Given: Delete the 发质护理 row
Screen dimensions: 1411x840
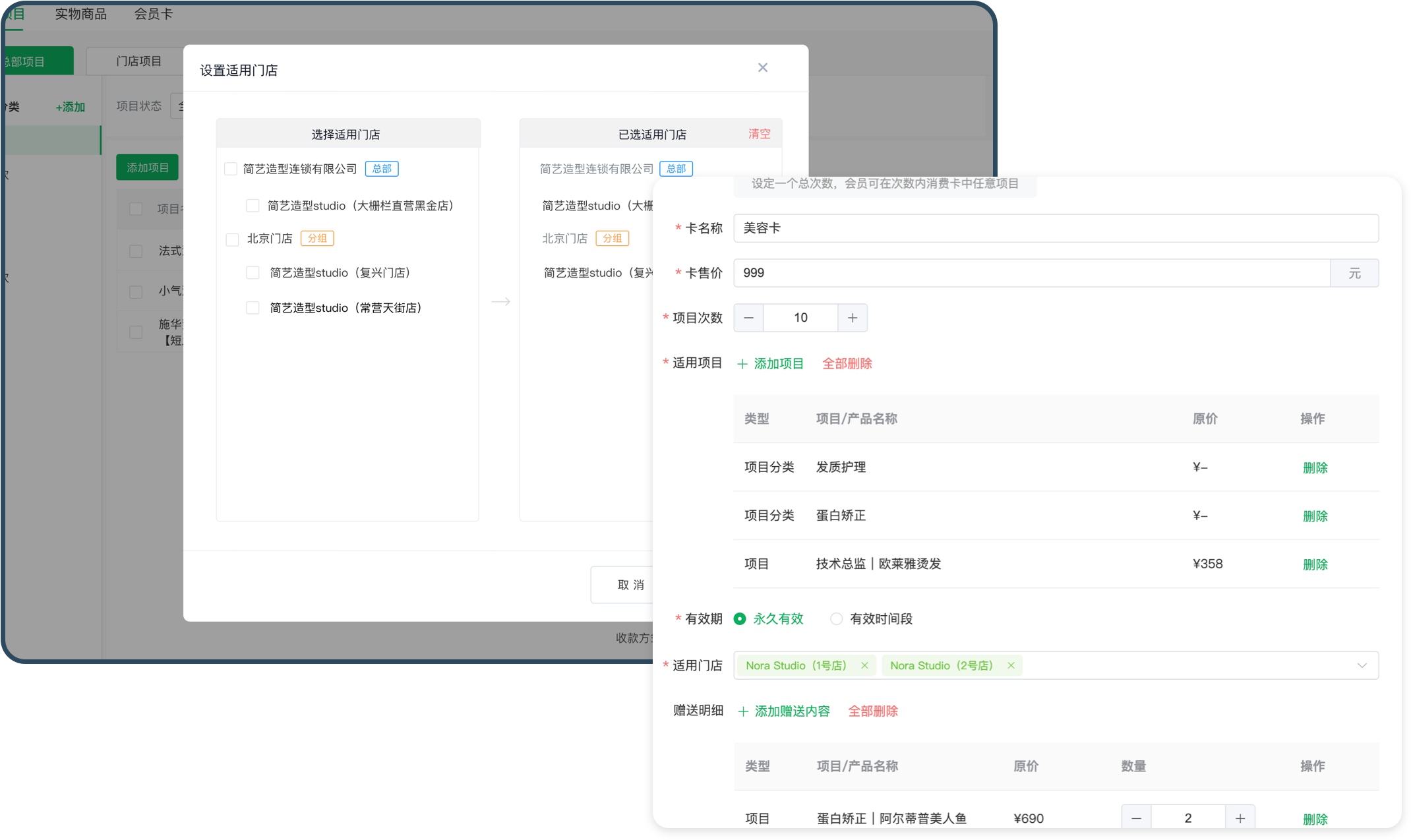Looking at the screenshot, I should 1315,467.
